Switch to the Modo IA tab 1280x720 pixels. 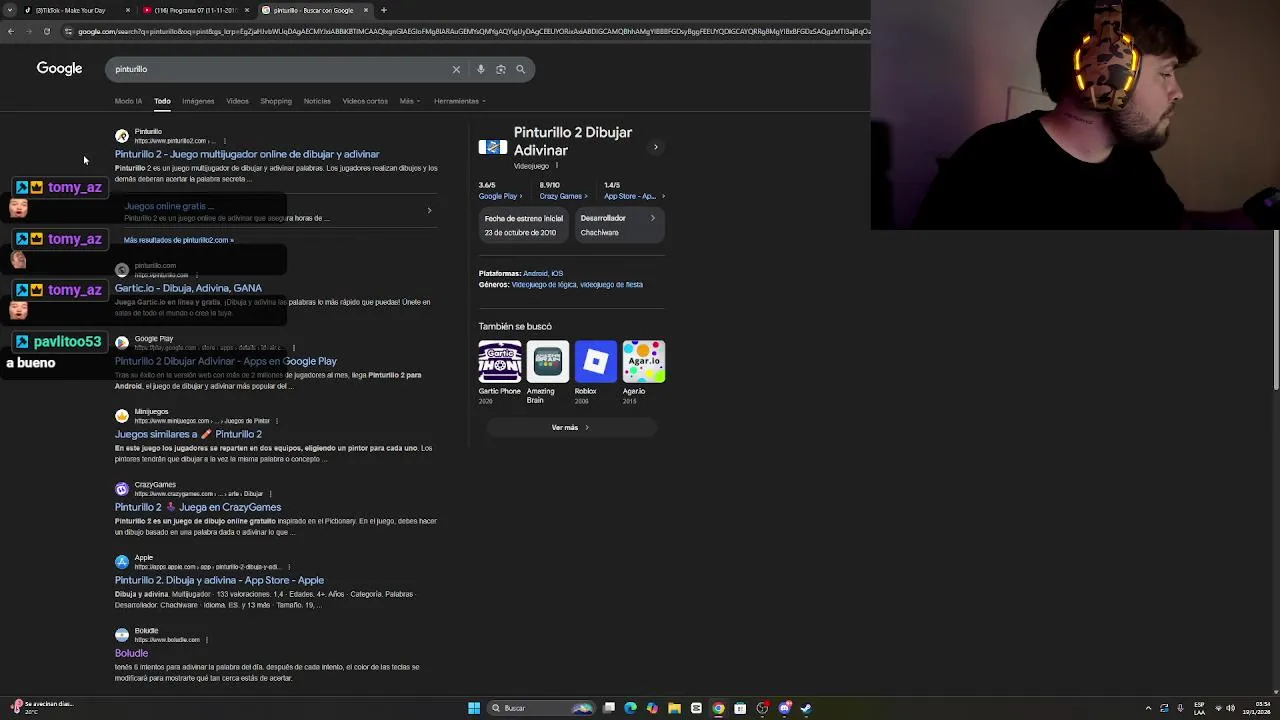tap(128, 101)
